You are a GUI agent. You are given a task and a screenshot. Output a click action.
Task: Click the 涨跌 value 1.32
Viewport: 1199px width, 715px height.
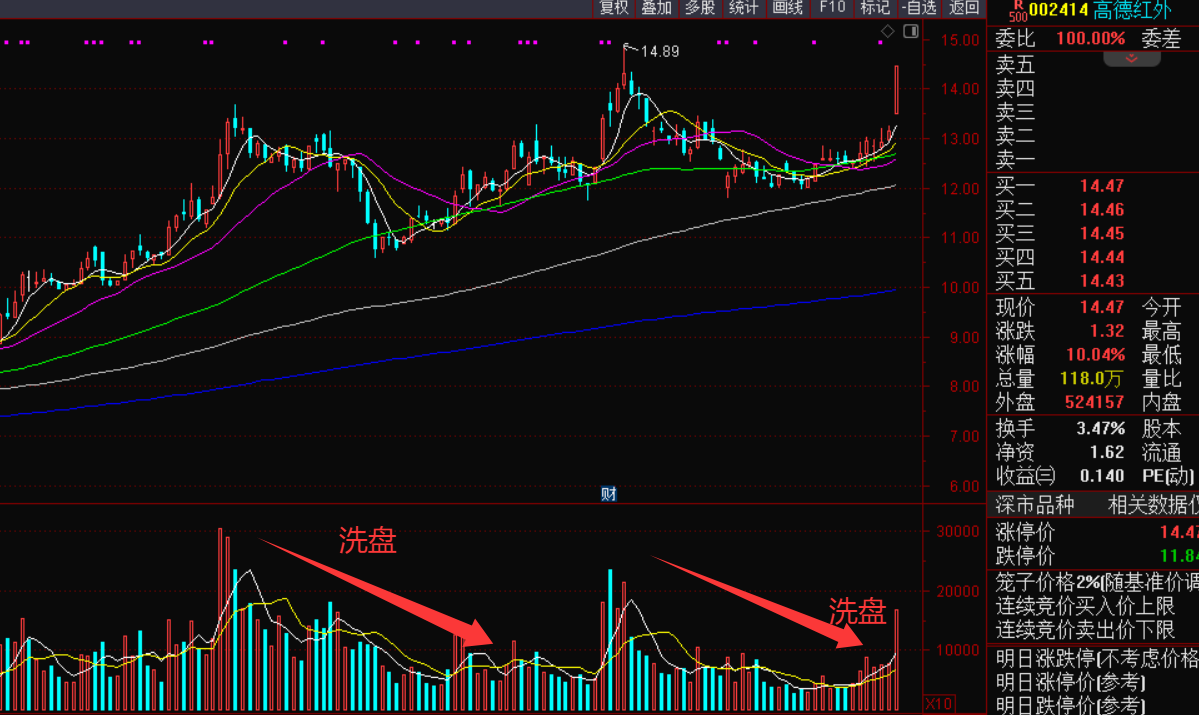coord(1106,331)
